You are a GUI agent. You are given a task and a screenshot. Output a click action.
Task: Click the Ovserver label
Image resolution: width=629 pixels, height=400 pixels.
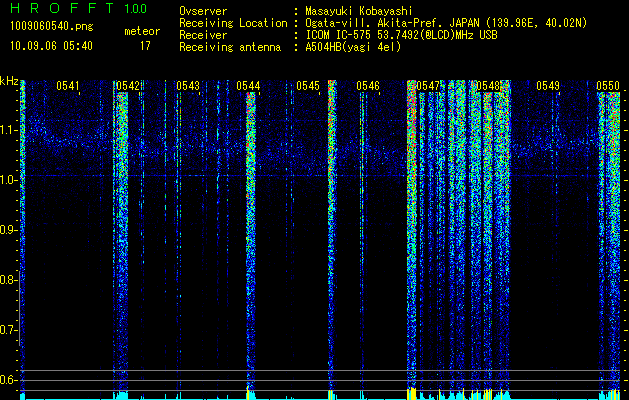(x=203, y=11)
